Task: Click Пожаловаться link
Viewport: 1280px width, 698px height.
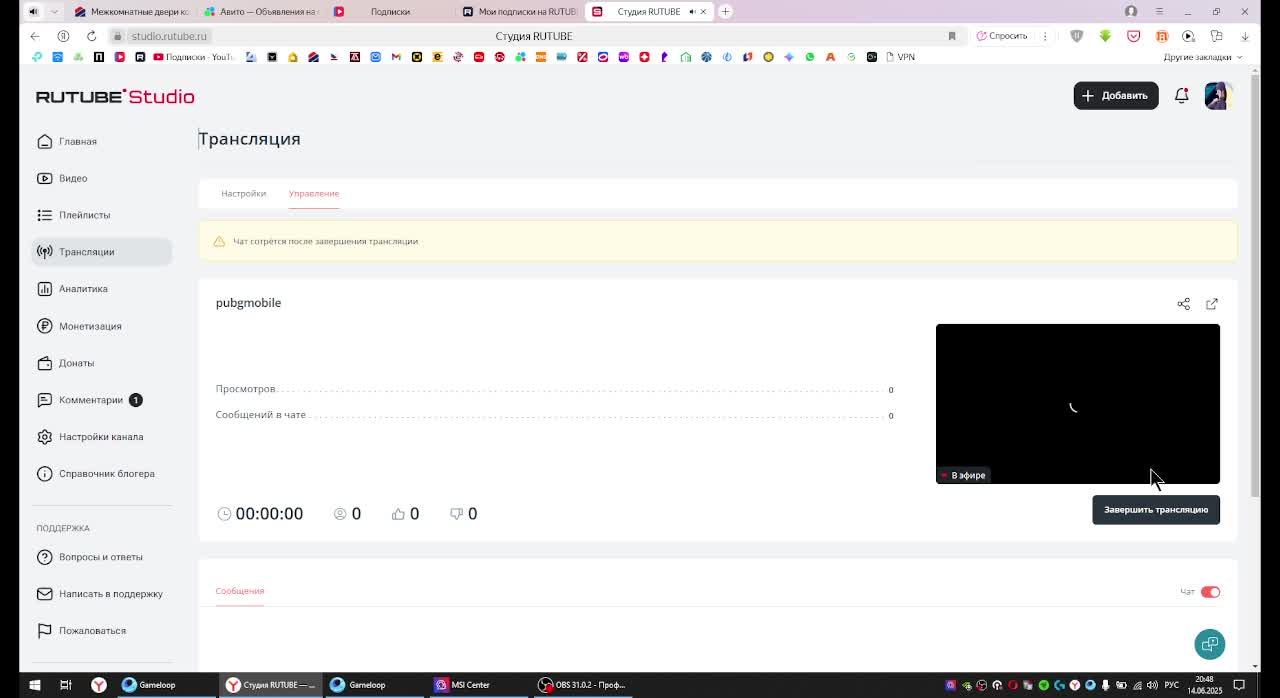Action: coord(81,631)
